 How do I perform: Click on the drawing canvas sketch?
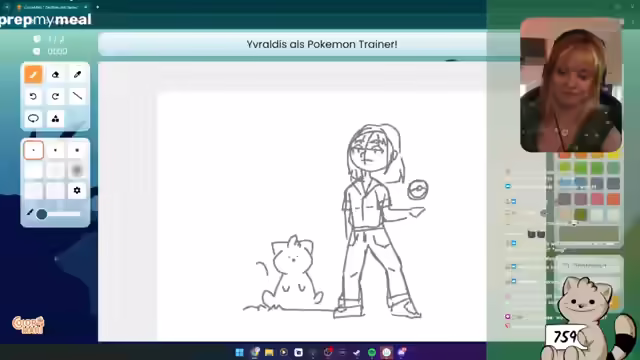tap(322, 216)
